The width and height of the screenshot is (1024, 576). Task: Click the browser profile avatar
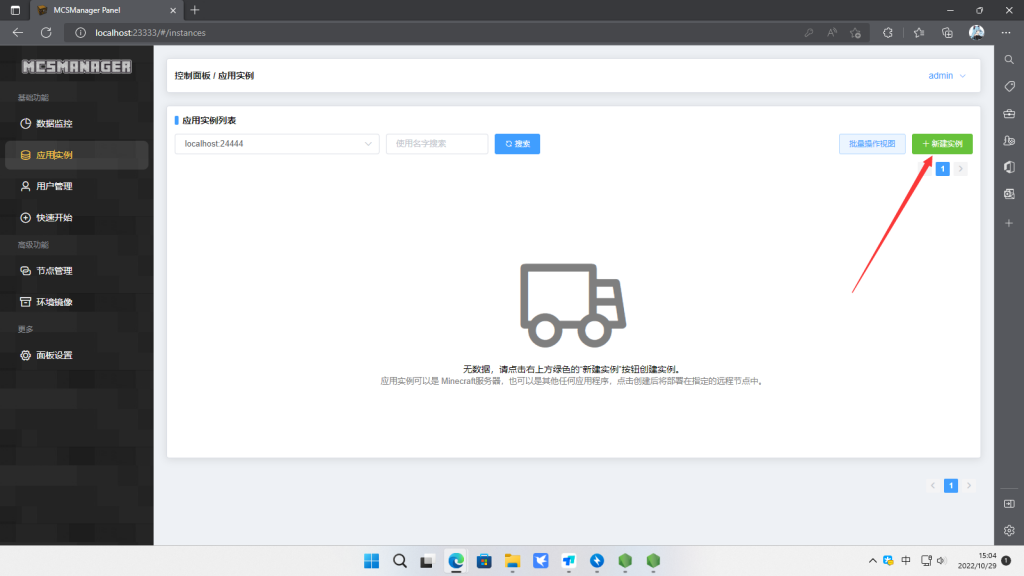(976, 33)
